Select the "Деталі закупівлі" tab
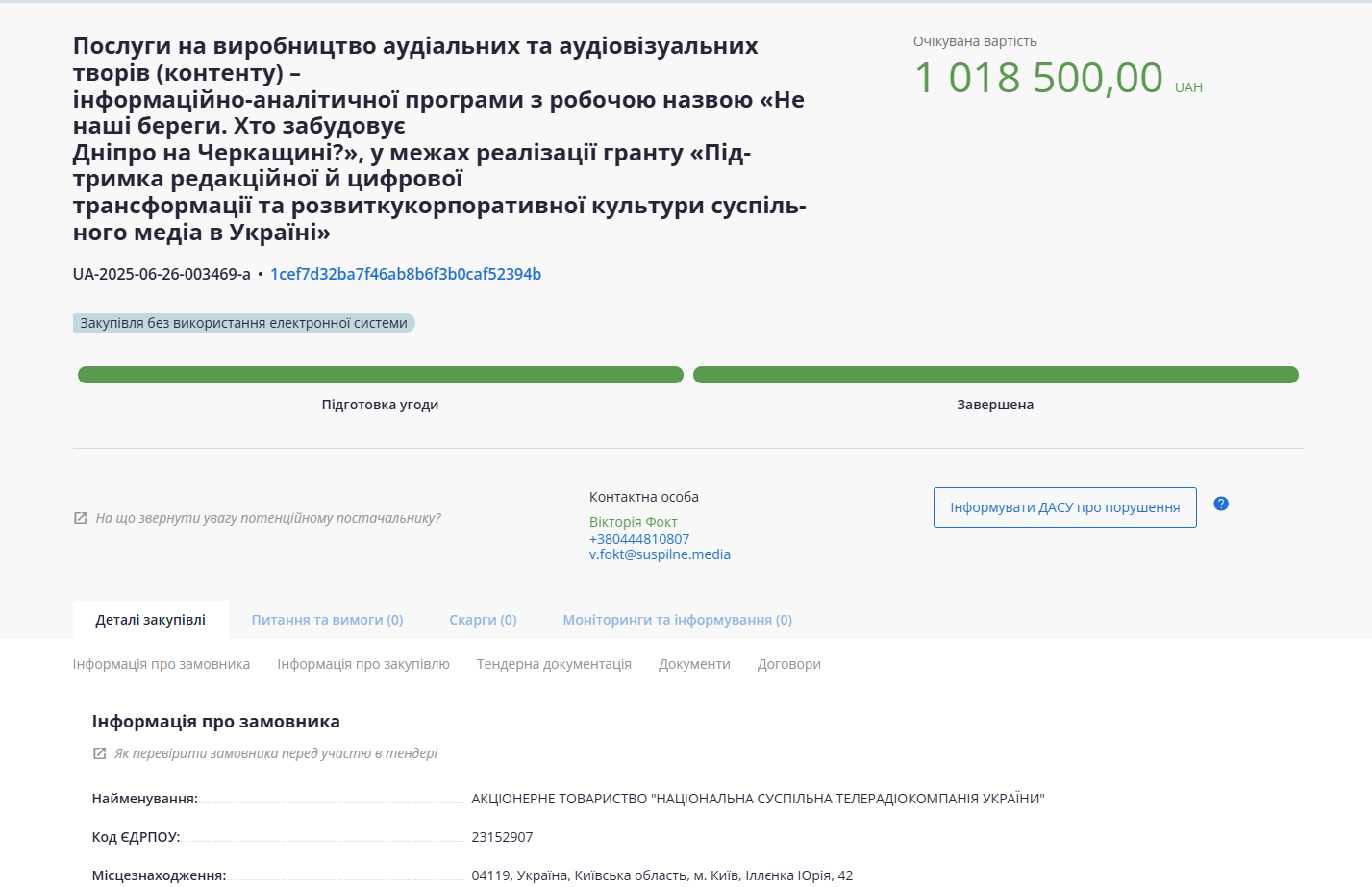This screenshot has height=887, width=1372. 150,620
